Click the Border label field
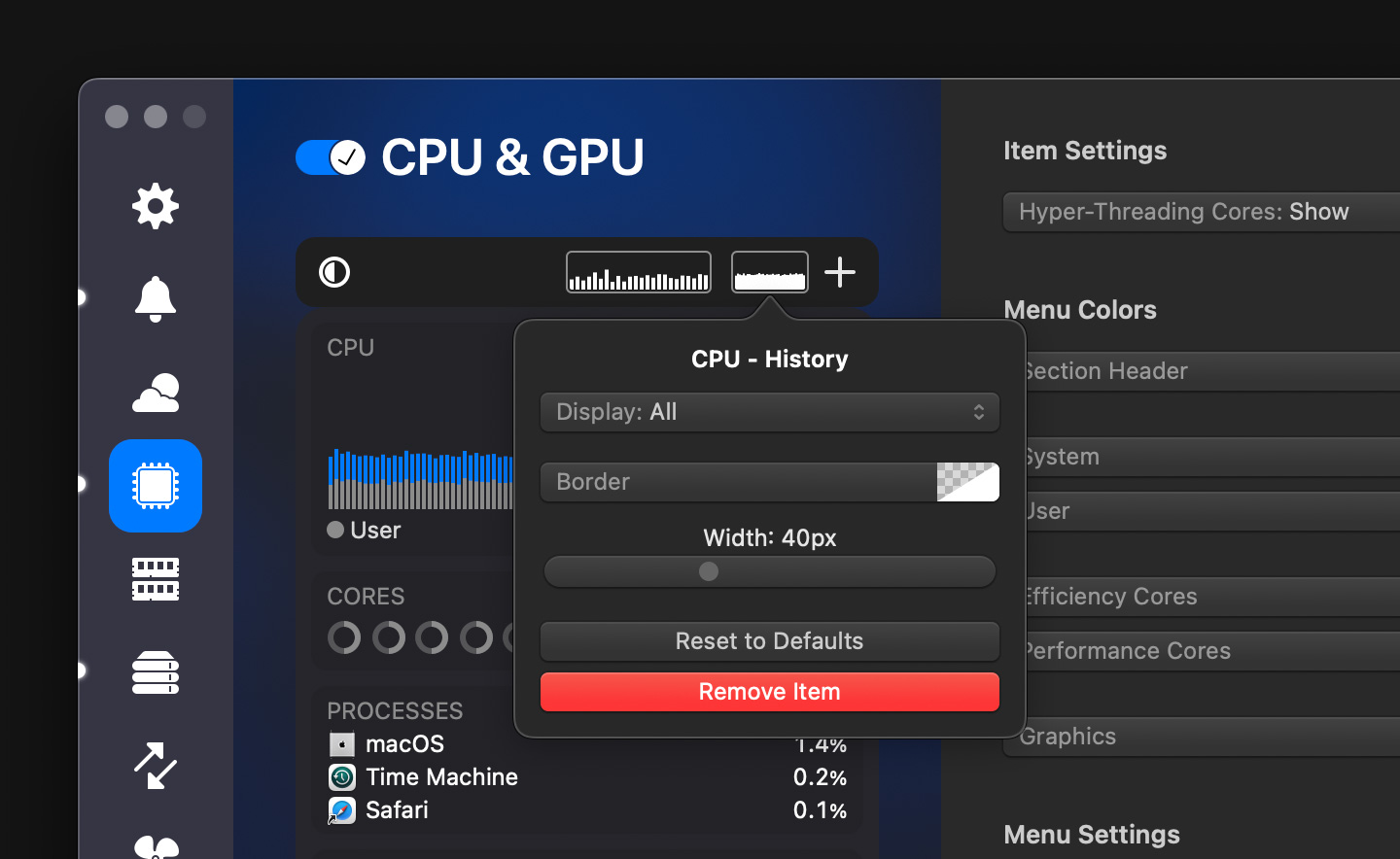The width and height of the screenshot is (1400, 859). (739, 482)
